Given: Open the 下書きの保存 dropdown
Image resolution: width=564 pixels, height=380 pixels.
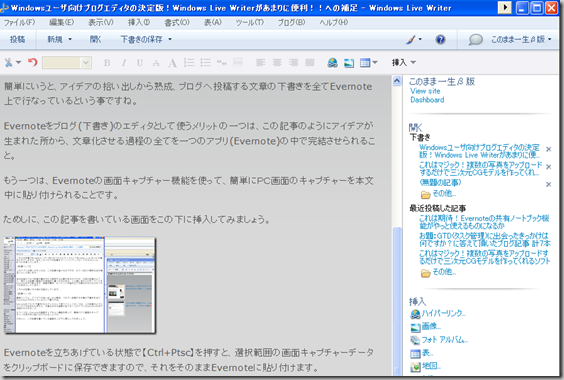Looking at the screenshot, I should pyautogui.click(x=146, y=39).
